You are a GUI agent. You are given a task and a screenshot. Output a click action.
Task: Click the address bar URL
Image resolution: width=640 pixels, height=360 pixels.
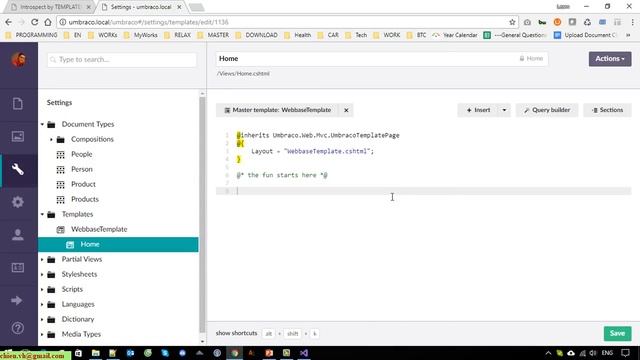149,22
